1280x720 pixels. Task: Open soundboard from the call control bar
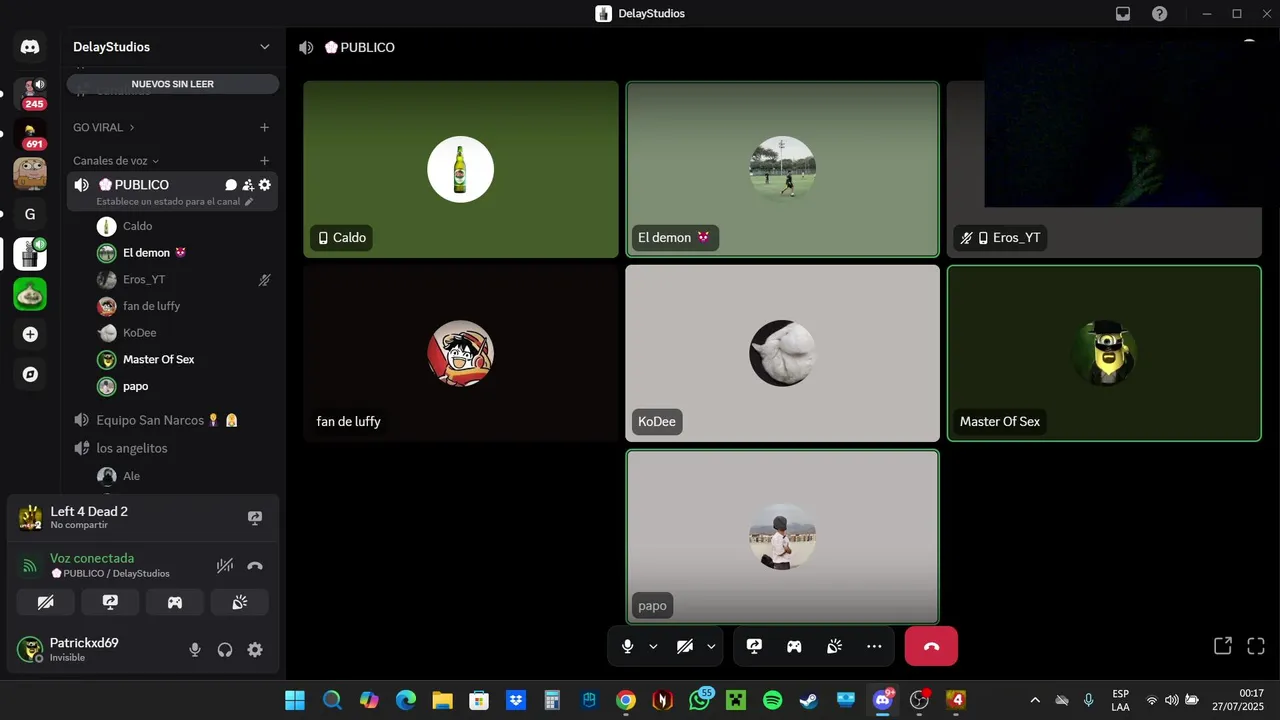pyautogui.click(x=834, y=646)
